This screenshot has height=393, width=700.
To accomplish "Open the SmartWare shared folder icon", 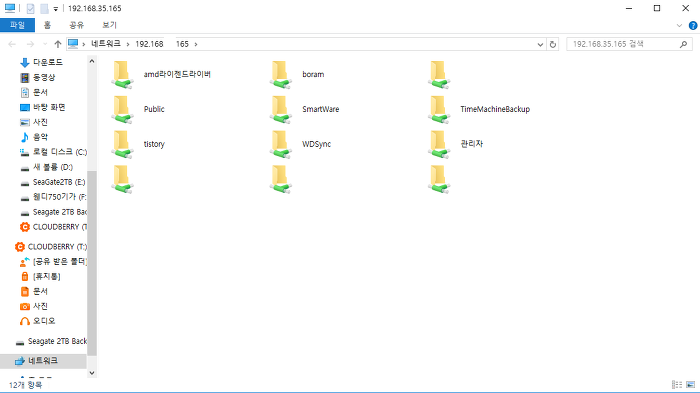I will pyautogui.click(x=280, y=109).
